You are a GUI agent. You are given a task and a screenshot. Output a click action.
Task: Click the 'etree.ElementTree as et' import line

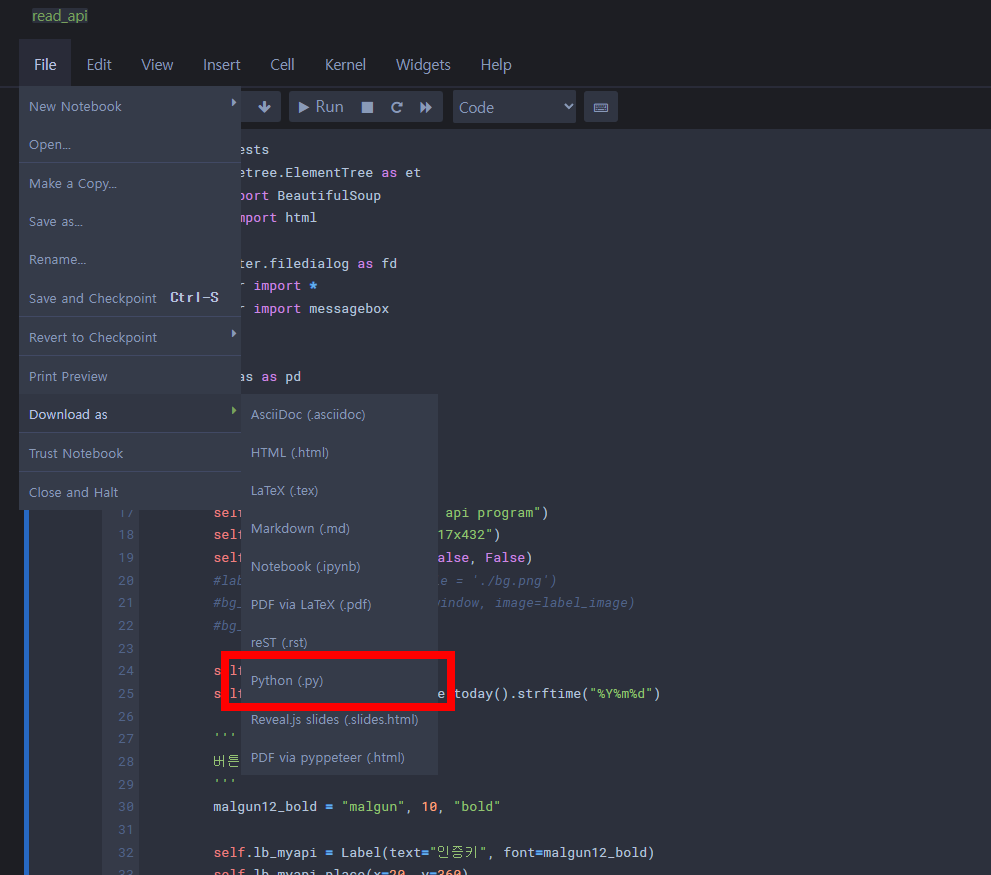(x=331, y=173)
